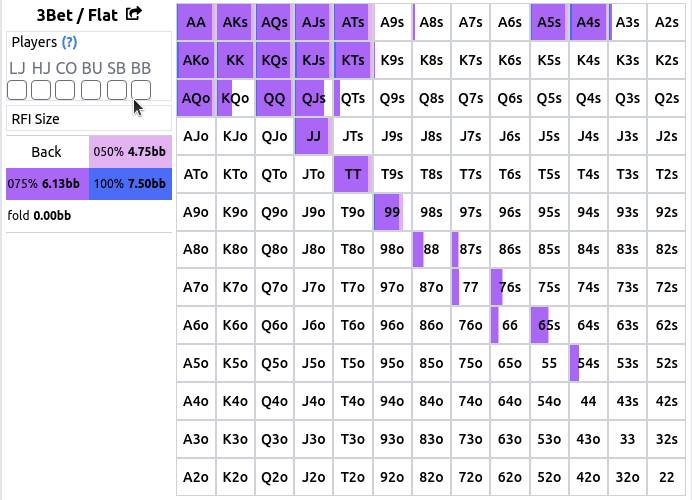This screenshot has width=692, height=500.
Task: Click the 65s hand cell
Action: [548, 325]
